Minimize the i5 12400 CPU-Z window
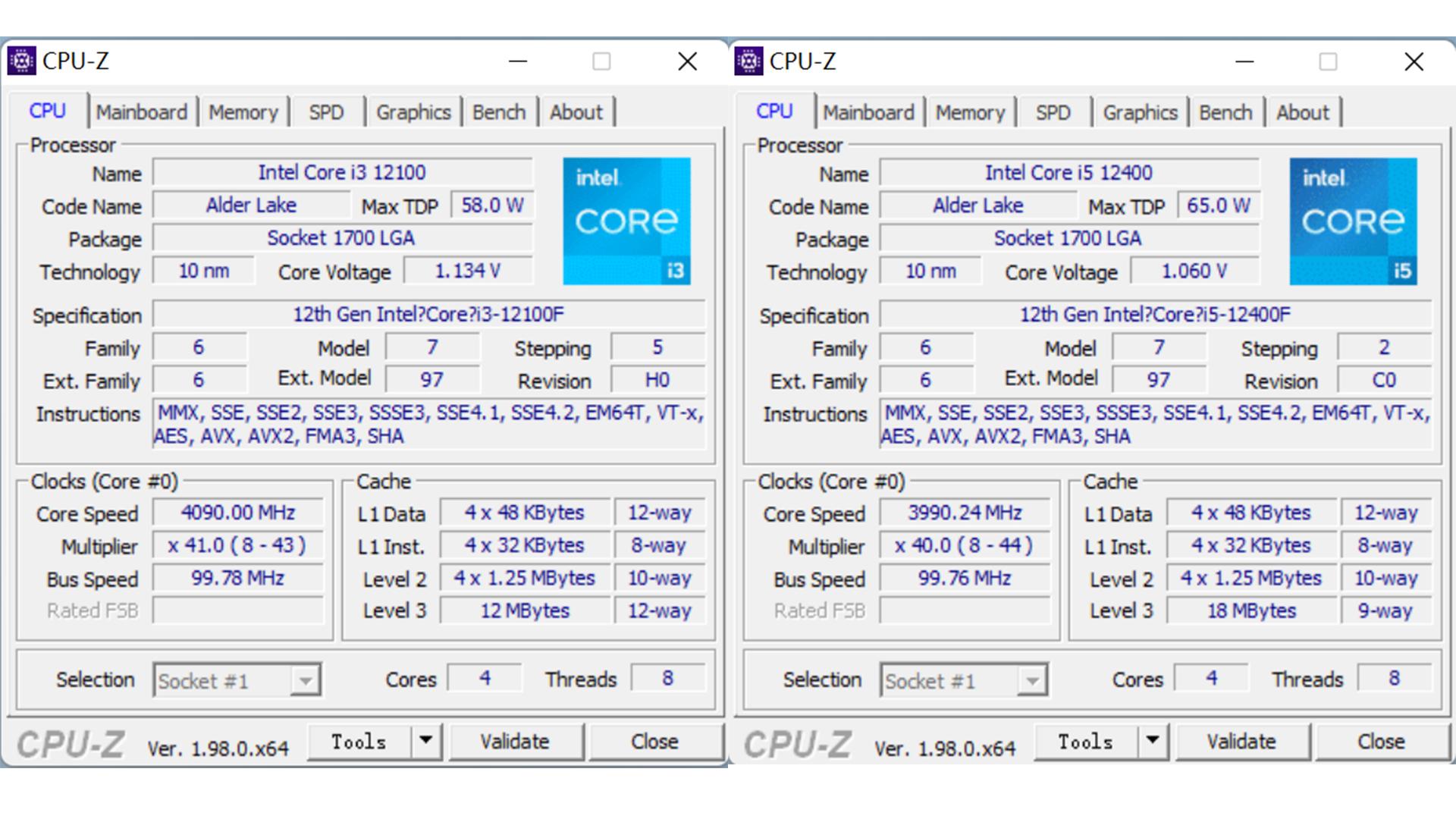The image size is (1456, 819). (x=1244, y=61)
